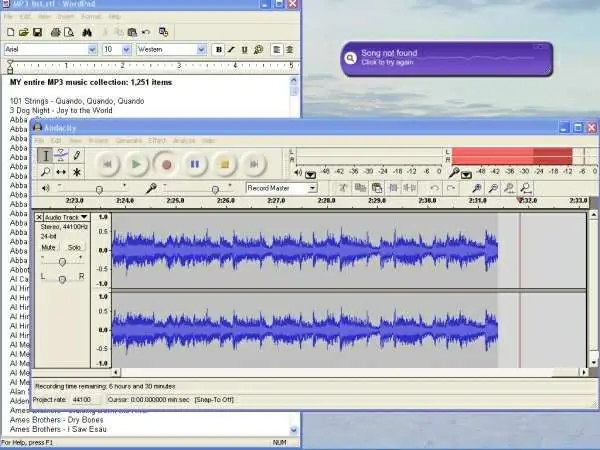
Task: Click the Skip to Start button
Action: coord(107,164)
